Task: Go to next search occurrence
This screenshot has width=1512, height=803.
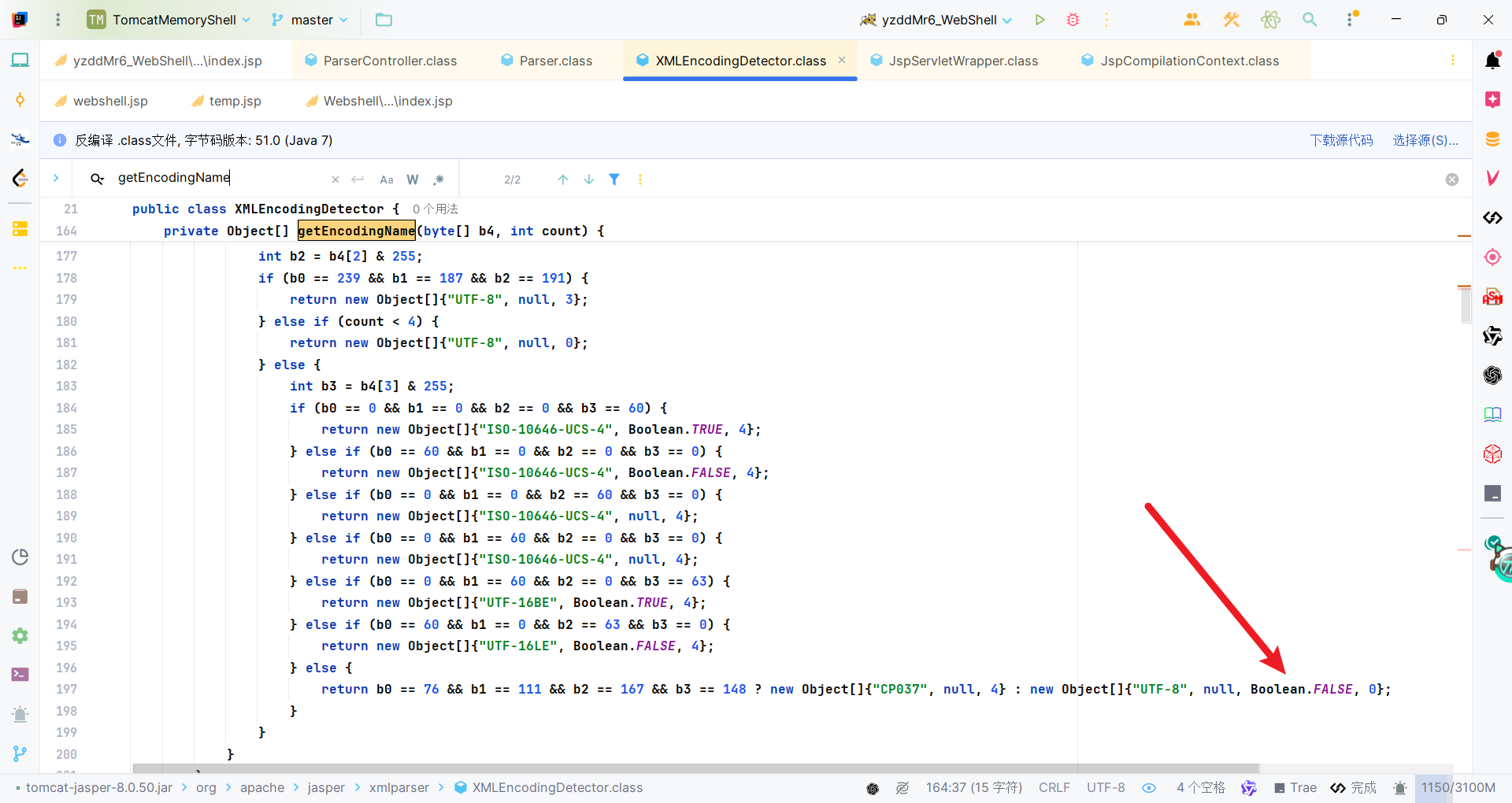Action: point(589,179)
